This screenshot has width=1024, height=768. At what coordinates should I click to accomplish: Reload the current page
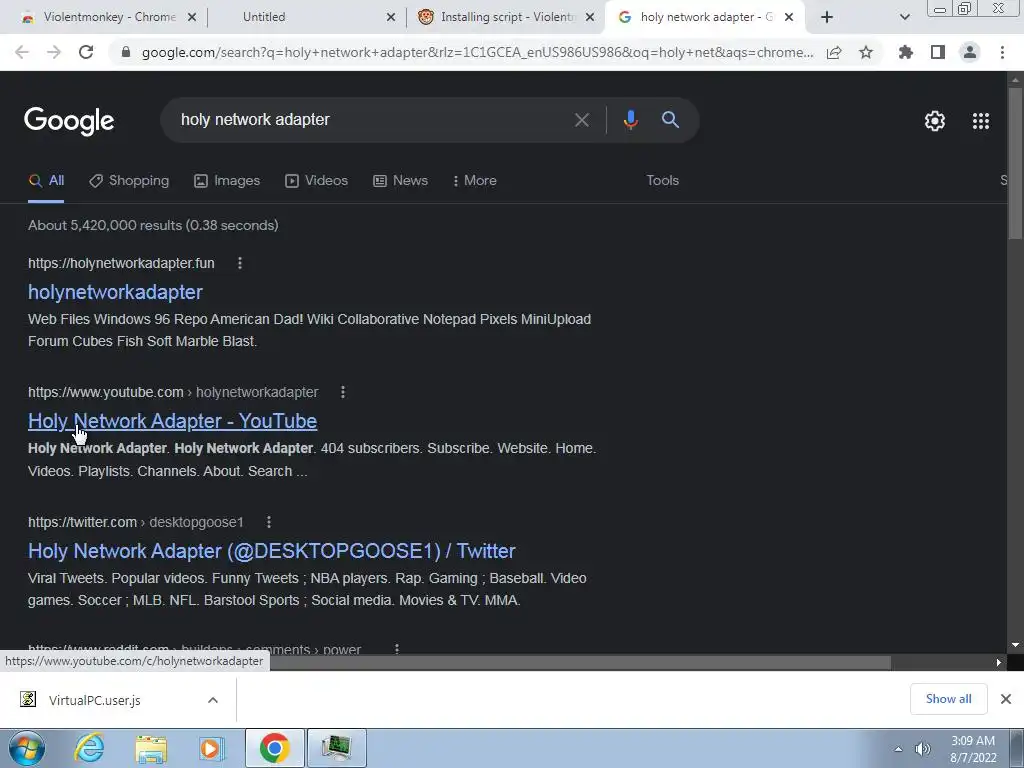tap(86, 52)
